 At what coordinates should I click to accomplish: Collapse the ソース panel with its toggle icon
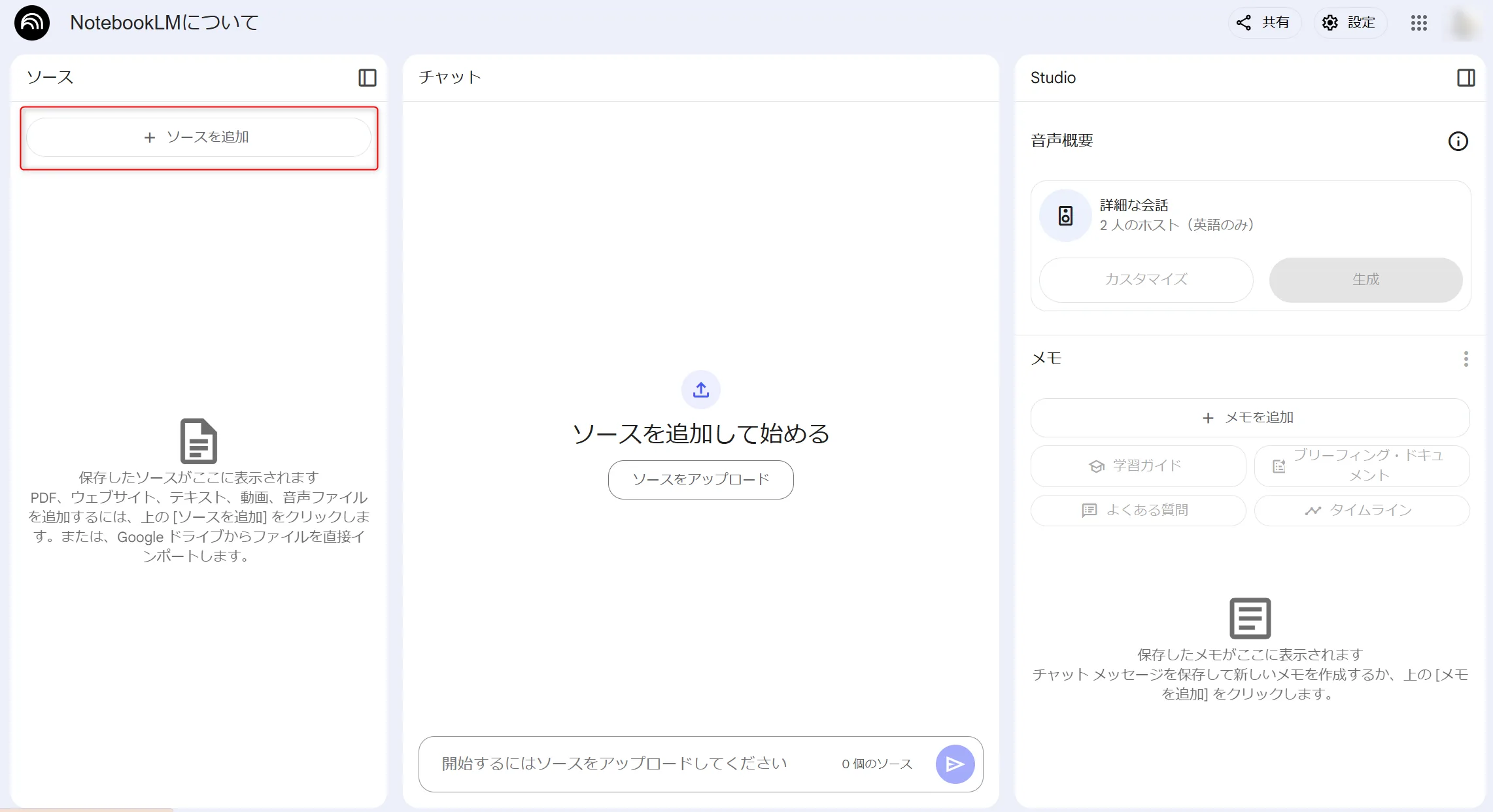[368, 78]
